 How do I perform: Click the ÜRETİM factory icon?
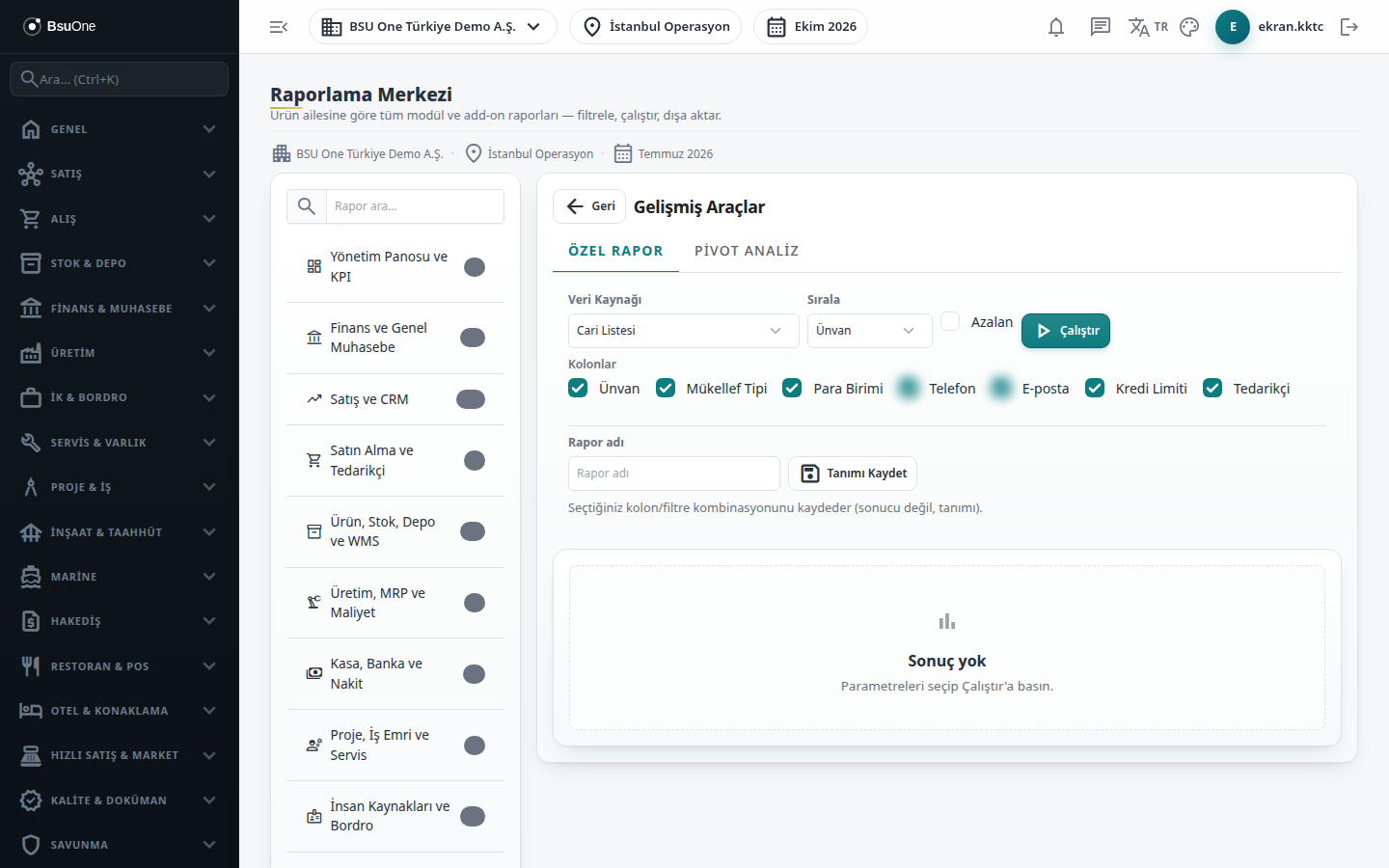tap(31, 353)
